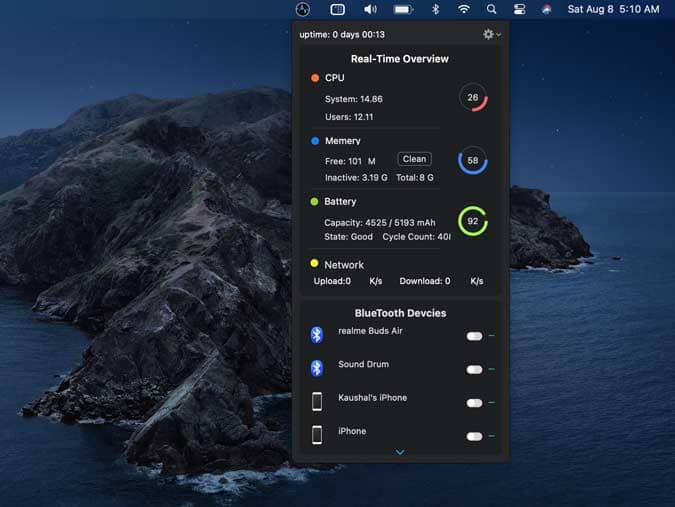
Task: Click the Download: 0 K/s value
Action: tap(441, 281)
